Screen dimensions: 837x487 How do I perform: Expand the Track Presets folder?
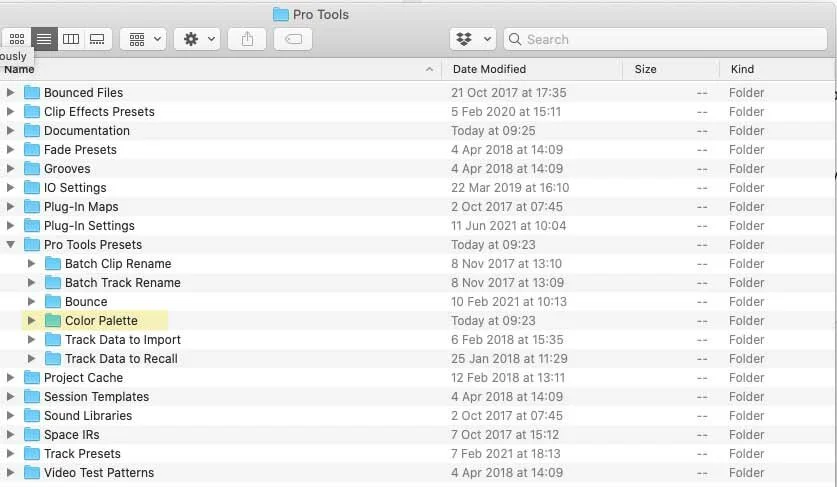tap(10, 453)
